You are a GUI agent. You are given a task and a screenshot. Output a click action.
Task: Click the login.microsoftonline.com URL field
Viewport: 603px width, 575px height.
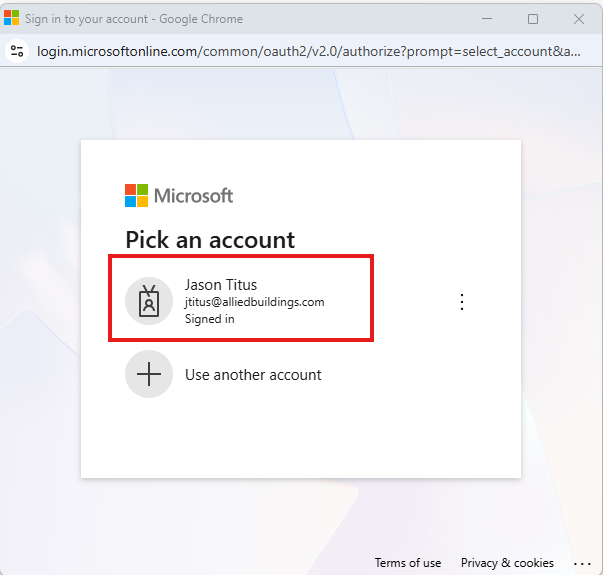click(x=300, y=52)
